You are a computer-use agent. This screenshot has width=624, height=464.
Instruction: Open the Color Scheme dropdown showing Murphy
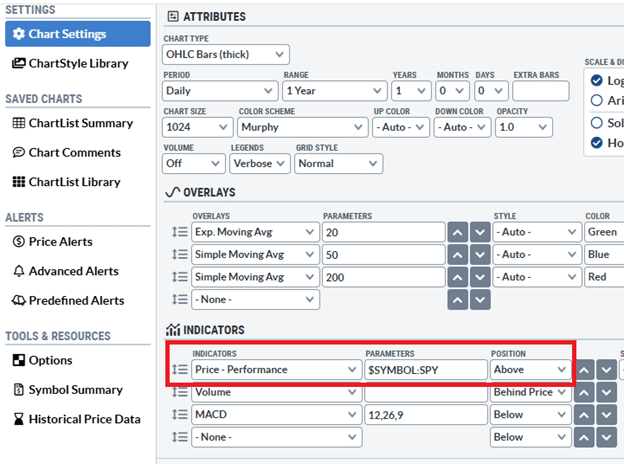pos(300,127)
